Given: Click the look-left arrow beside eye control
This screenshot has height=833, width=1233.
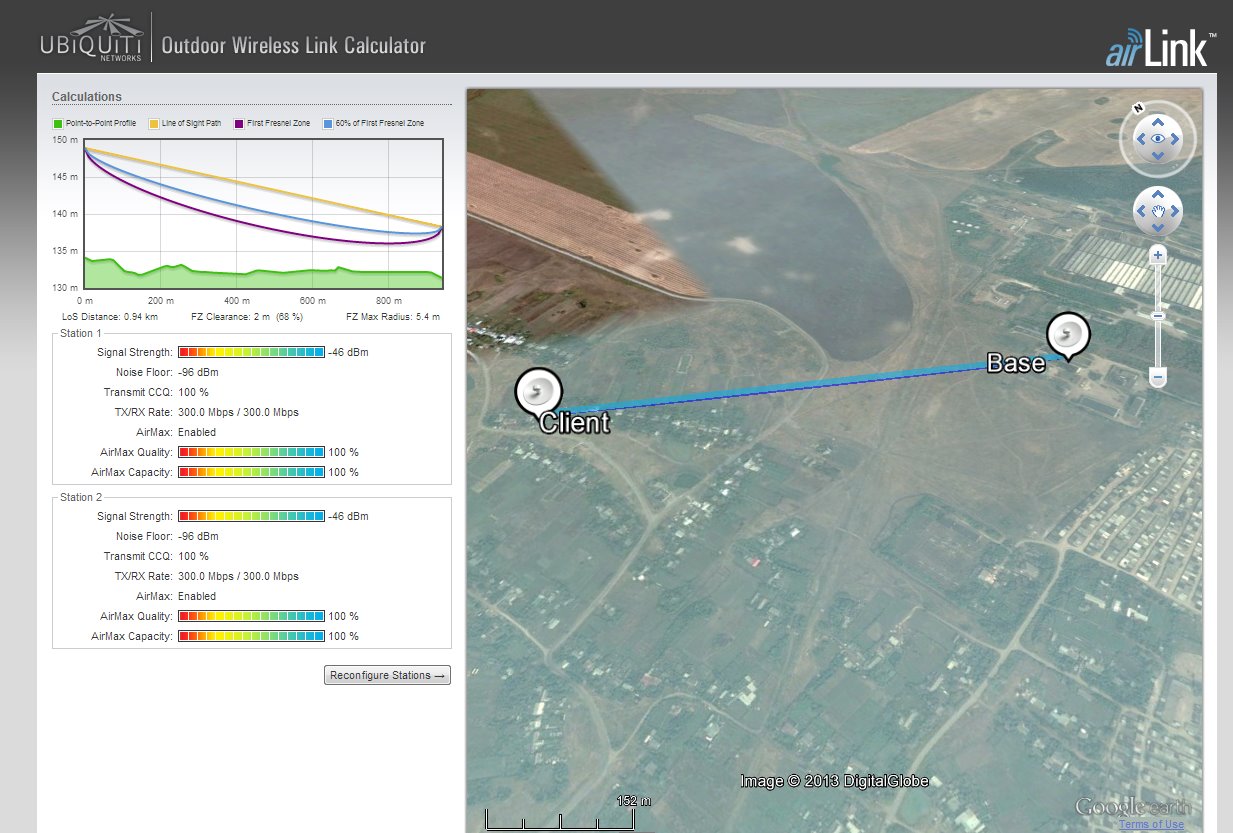Looking at the screenshot, I should tap(1141, 139).
